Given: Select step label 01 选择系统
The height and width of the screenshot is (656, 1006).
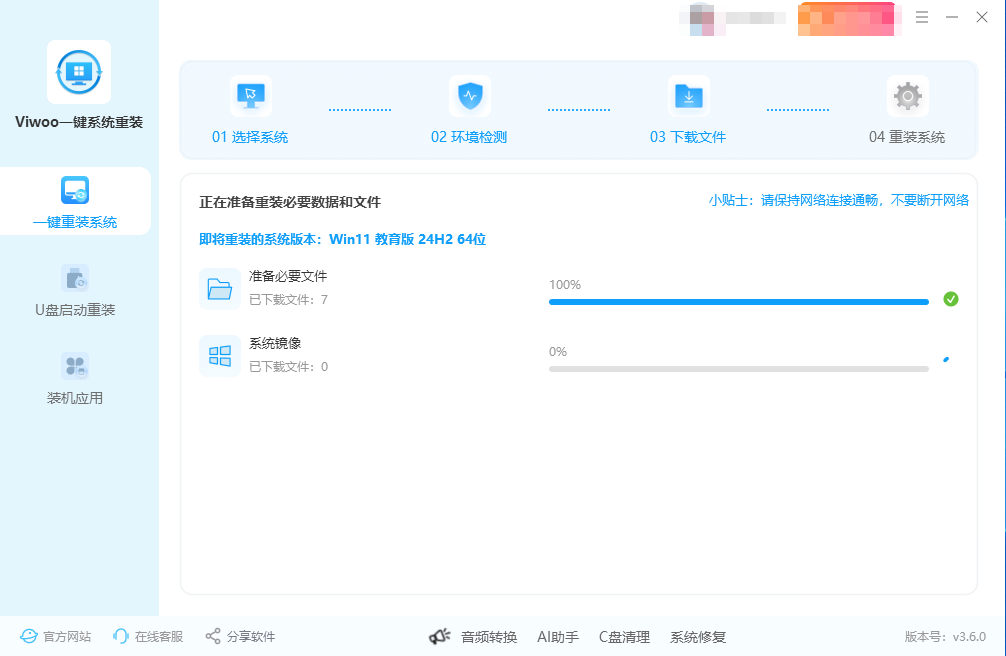Looking at the screenshot, I should tap(250, 137).
